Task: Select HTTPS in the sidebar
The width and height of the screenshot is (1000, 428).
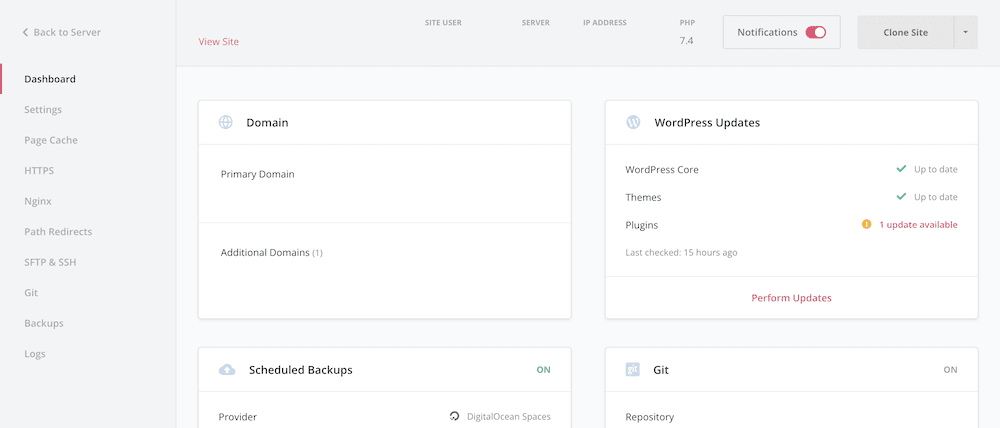Action: coord(39,171)
